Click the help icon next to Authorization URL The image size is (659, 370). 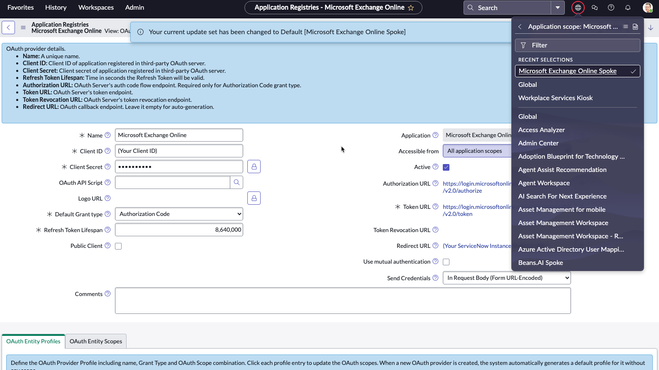click(435, 183)
